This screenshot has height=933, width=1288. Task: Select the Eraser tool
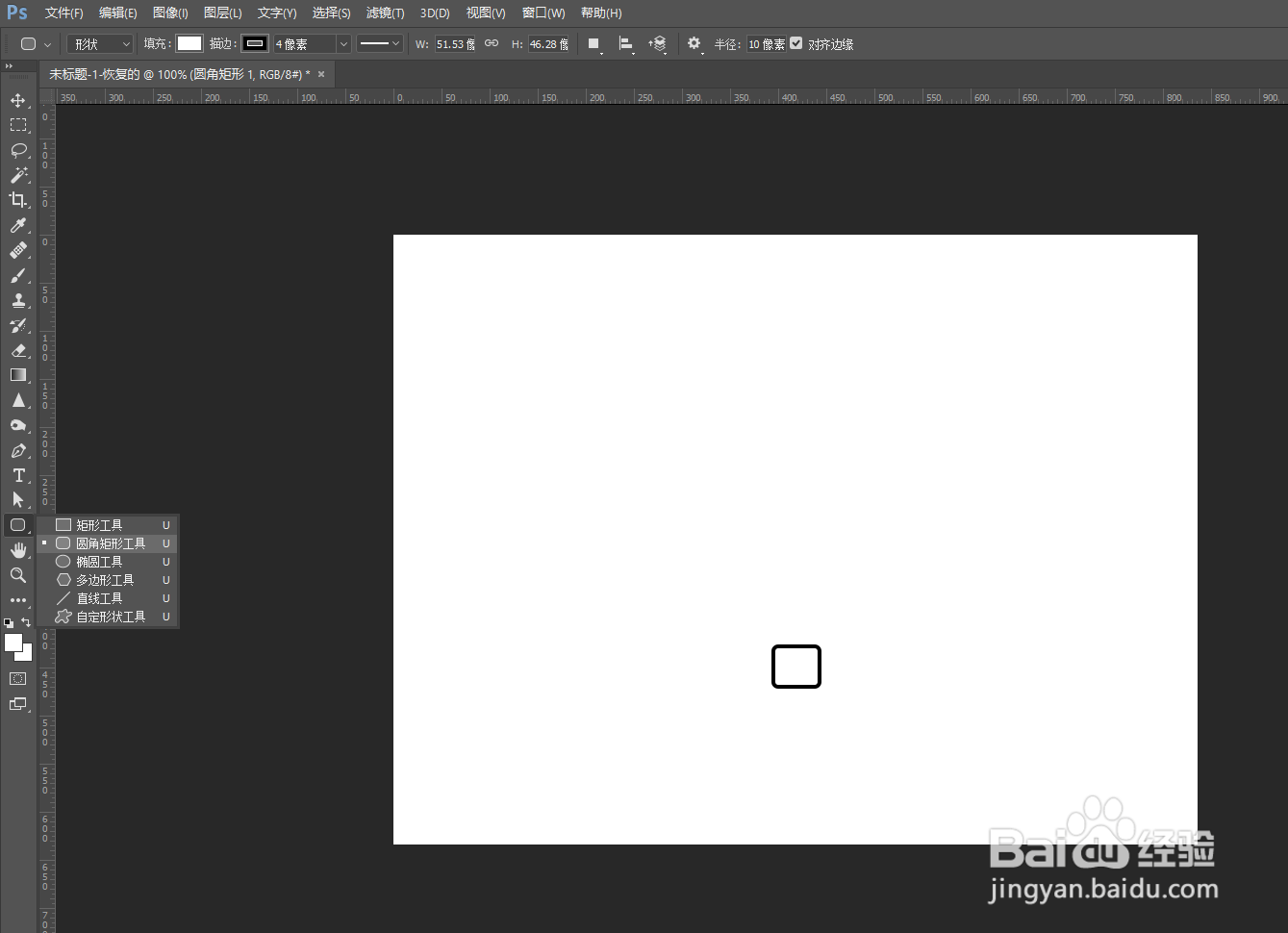pos(18,350)
